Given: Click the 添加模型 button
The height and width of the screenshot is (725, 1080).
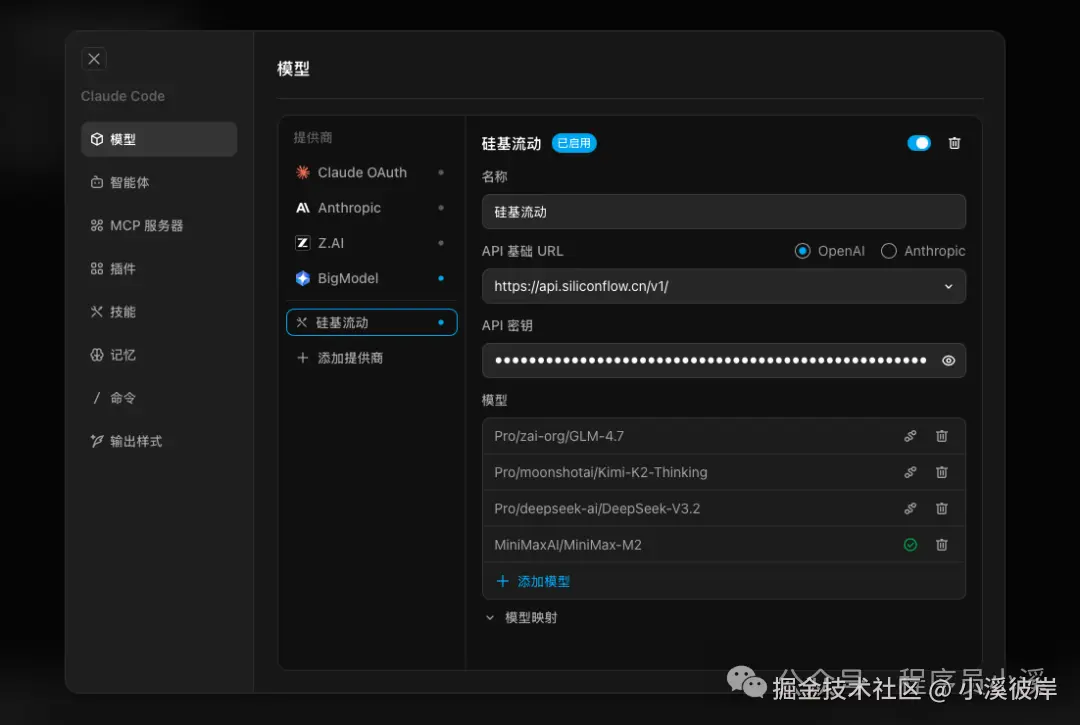Looking at the screenshot, I should tap(532, 580).
